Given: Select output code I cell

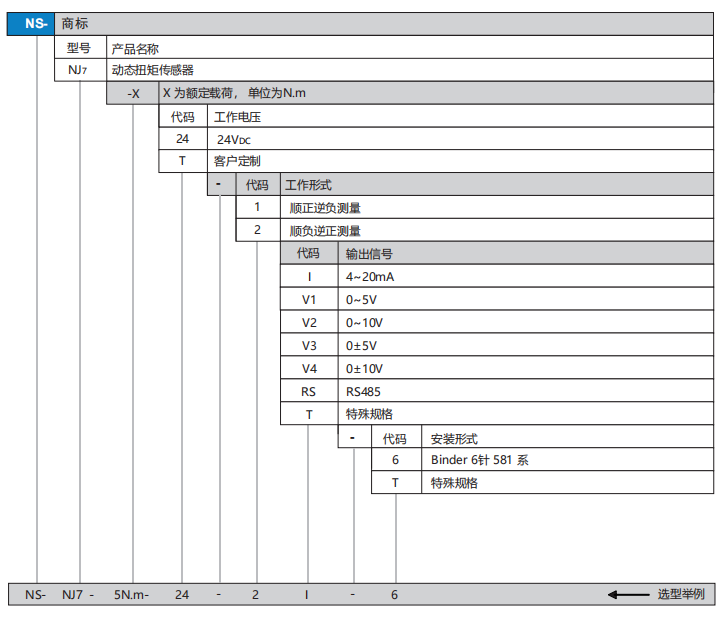Looking at the screenshot, I should 309,276.
